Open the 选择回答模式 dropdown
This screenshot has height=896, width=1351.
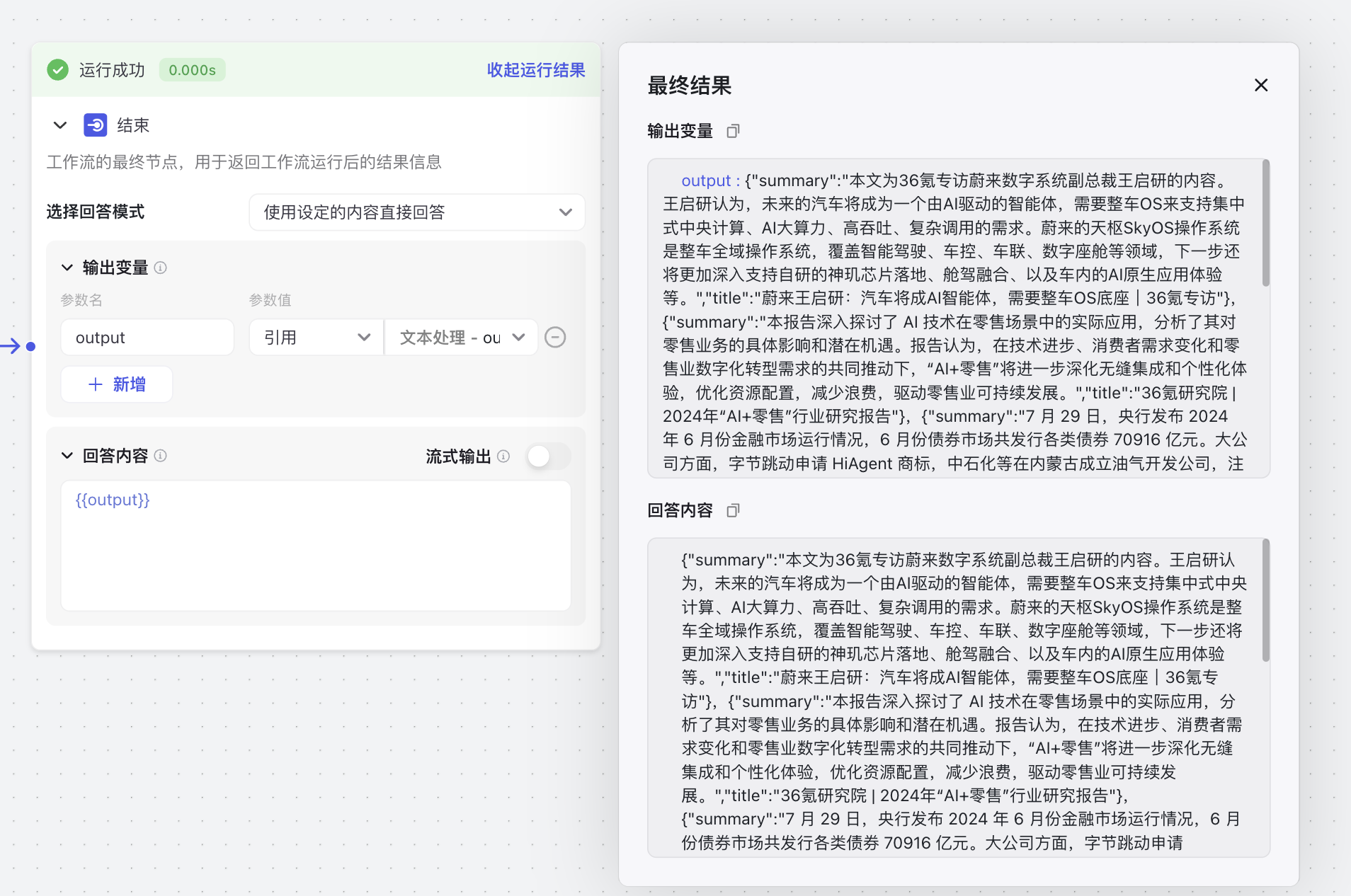(x=417, y=212)
